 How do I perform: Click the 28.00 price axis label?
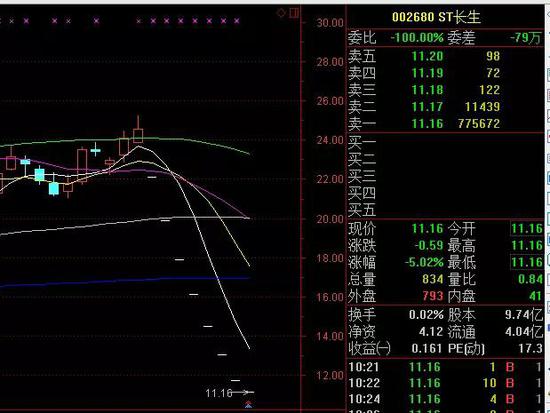(x=330, y=62)
